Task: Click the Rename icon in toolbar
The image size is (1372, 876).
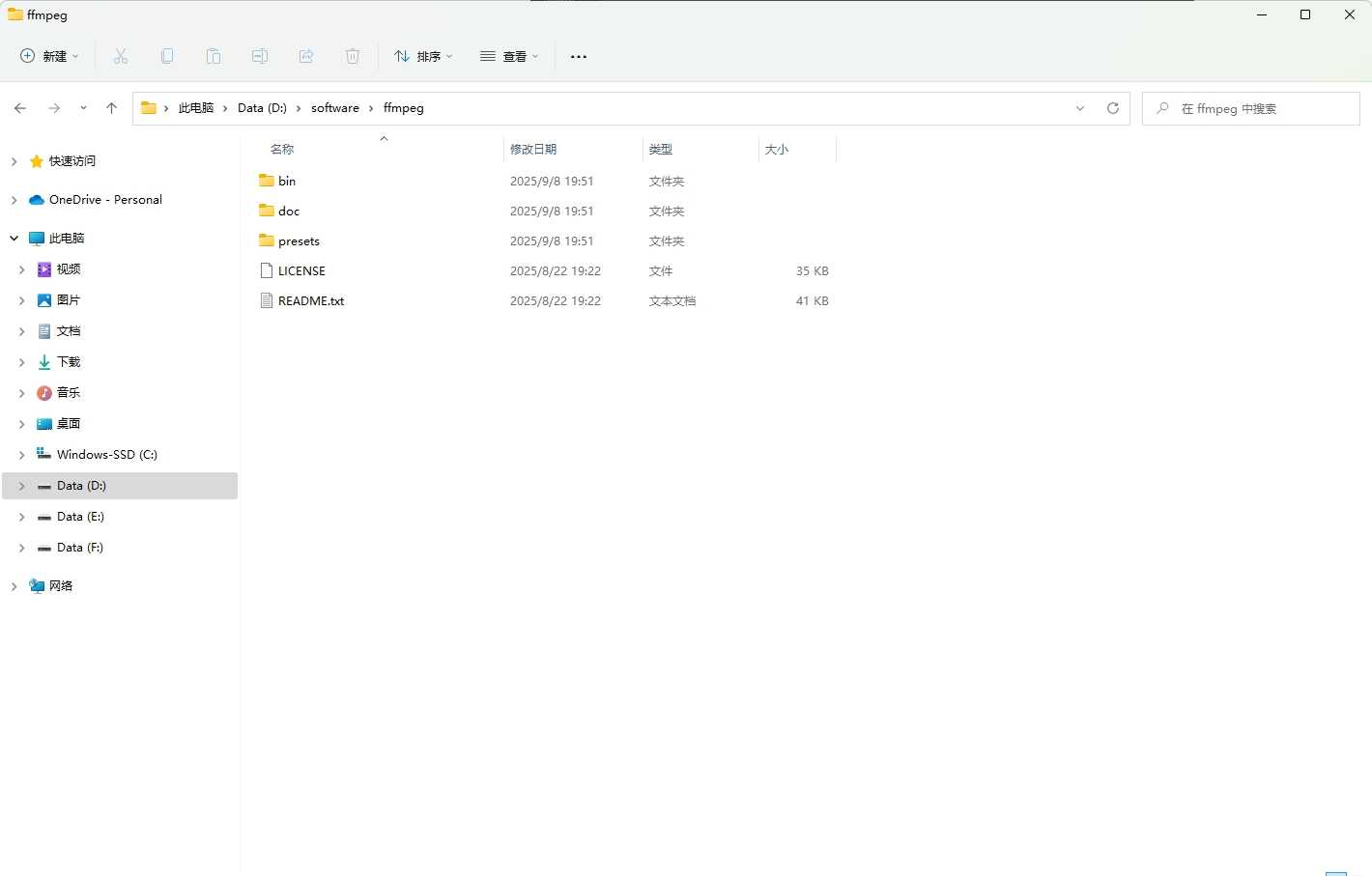Action: coord(260,56)
